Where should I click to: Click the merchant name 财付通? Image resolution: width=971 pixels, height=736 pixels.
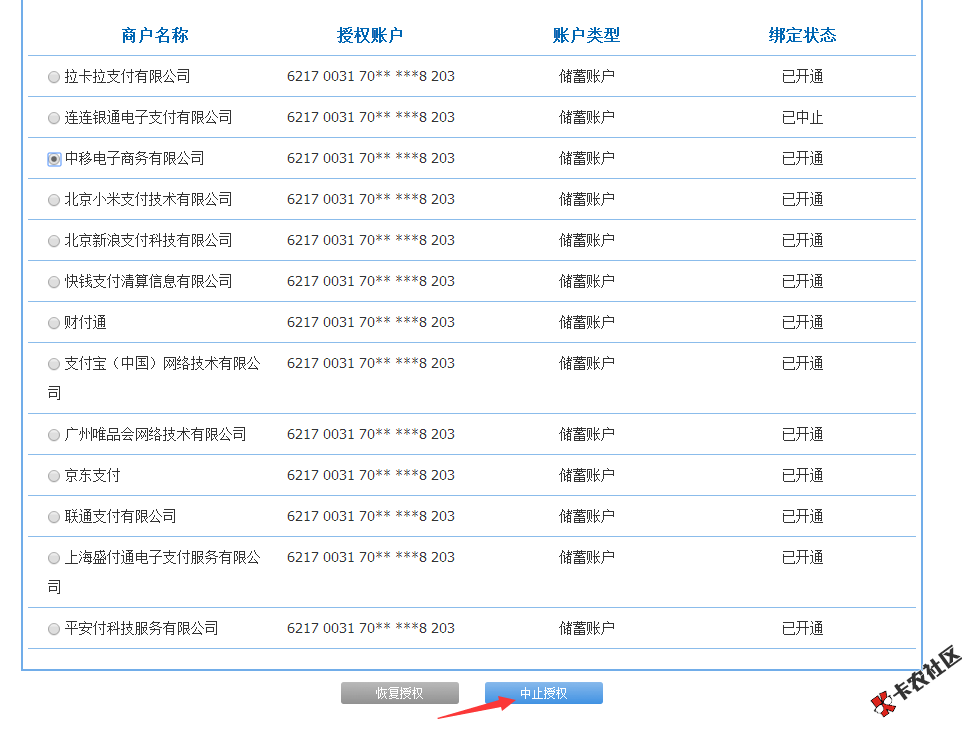85,323
